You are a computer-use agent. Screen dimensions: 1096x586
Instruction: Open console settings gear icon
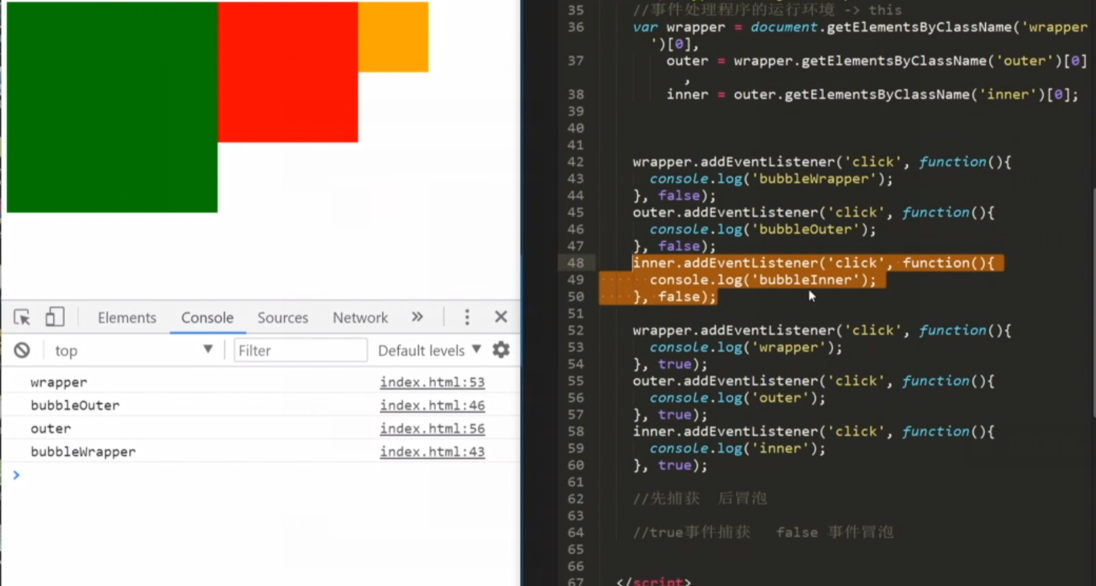500,350
